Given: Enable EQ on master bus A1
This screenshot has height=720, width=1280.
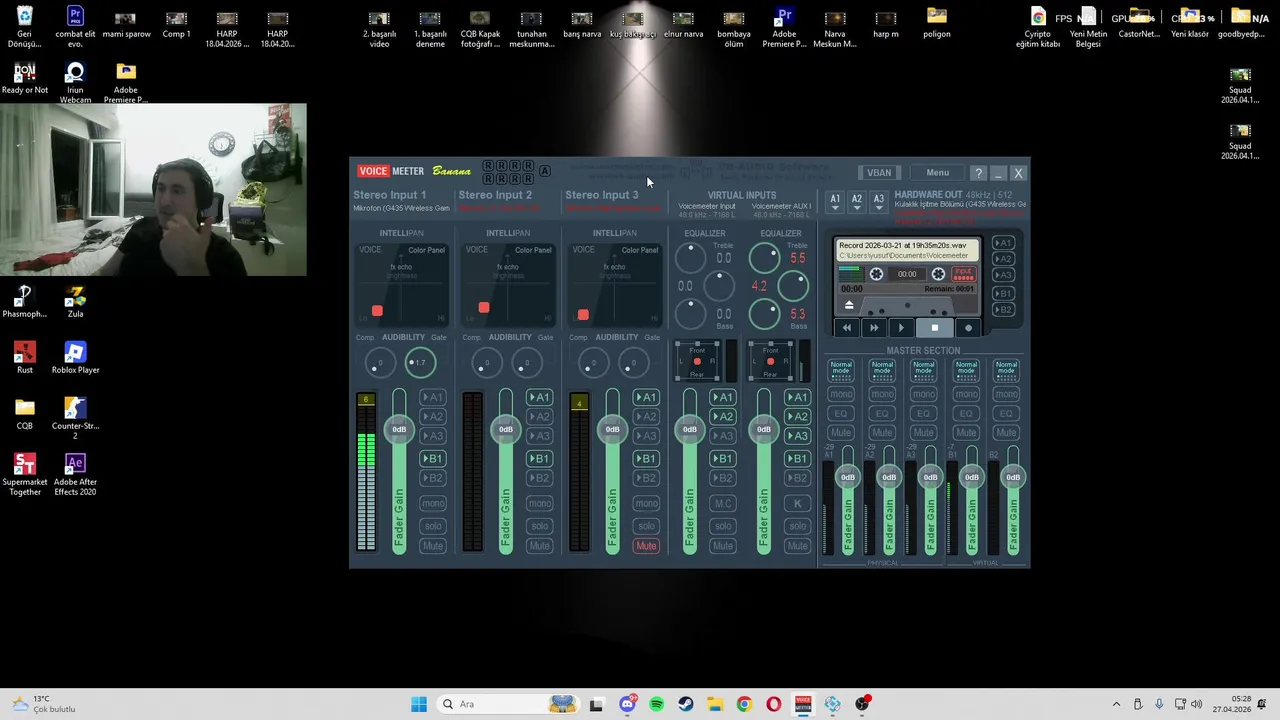Looking at the screenshot, I should (x=841, y=414).
